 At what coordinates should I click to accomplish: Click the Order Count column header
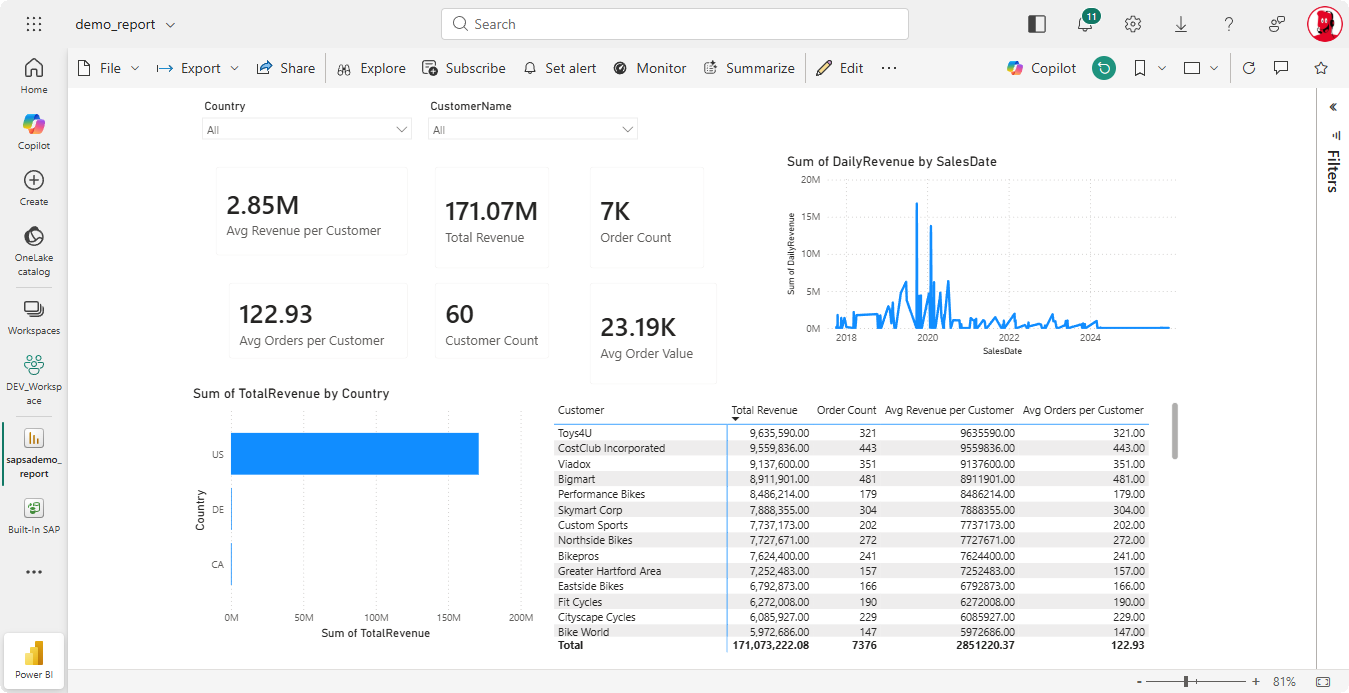tap(847, 410)
